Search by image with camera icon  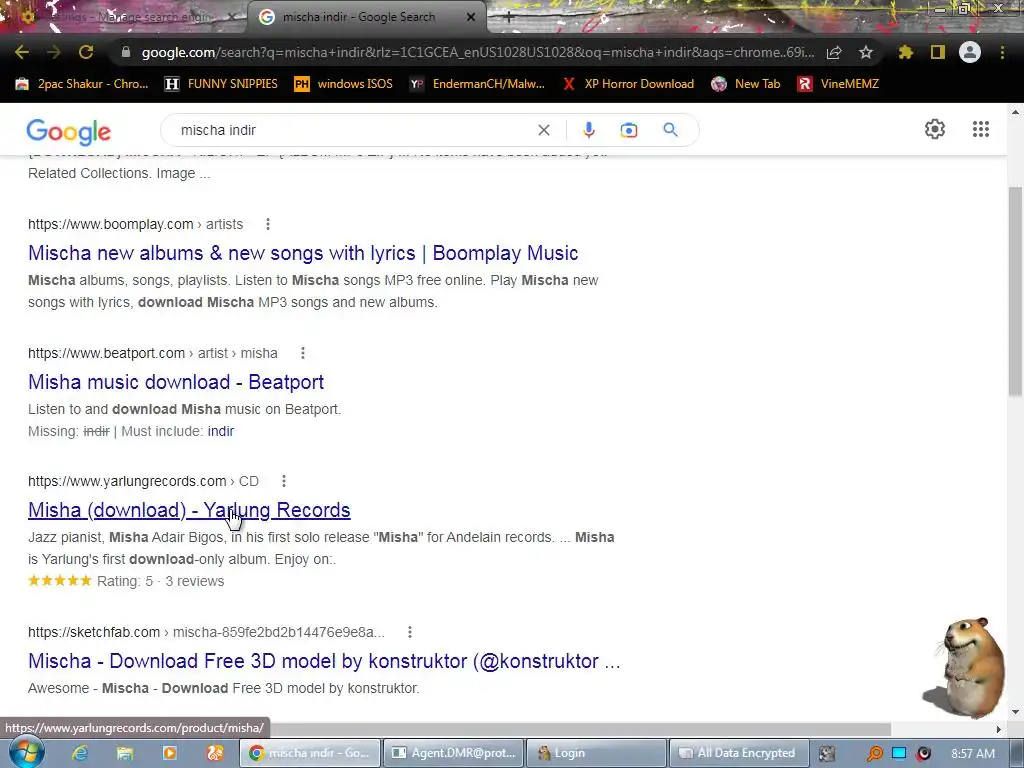tap(629, 130)
